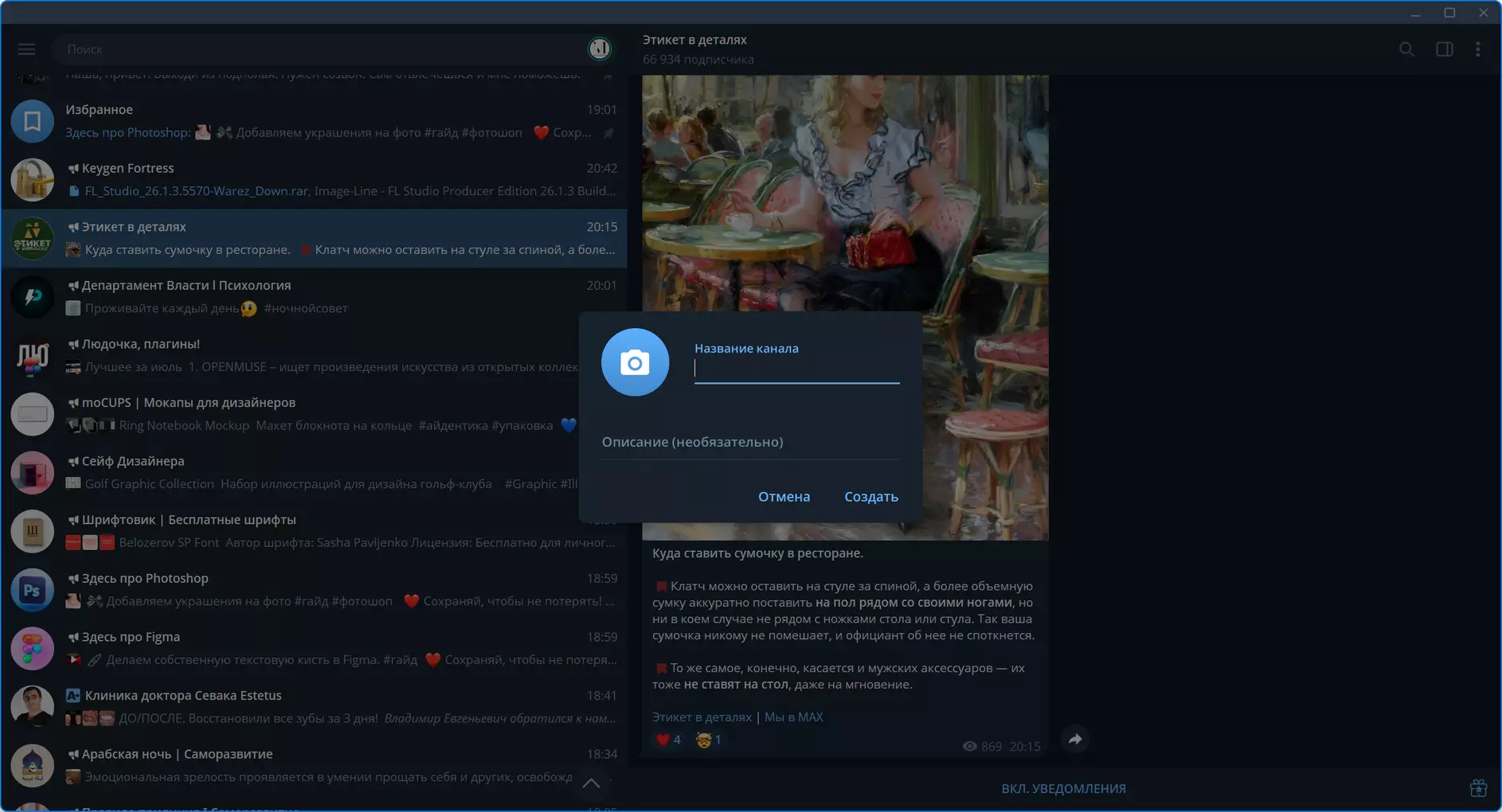Viewport: 1502px width, 812px height.
Task: Forward the post with share arrow icon
Action: (x=1075, y=740)
